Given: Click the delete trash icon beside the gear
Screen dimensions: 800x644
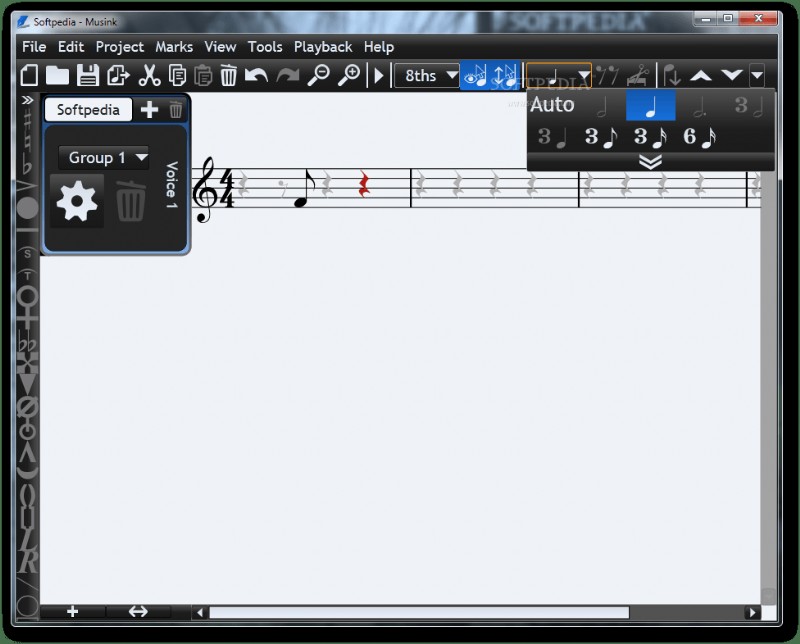Looking at the screenshot, I should point(132,199).
